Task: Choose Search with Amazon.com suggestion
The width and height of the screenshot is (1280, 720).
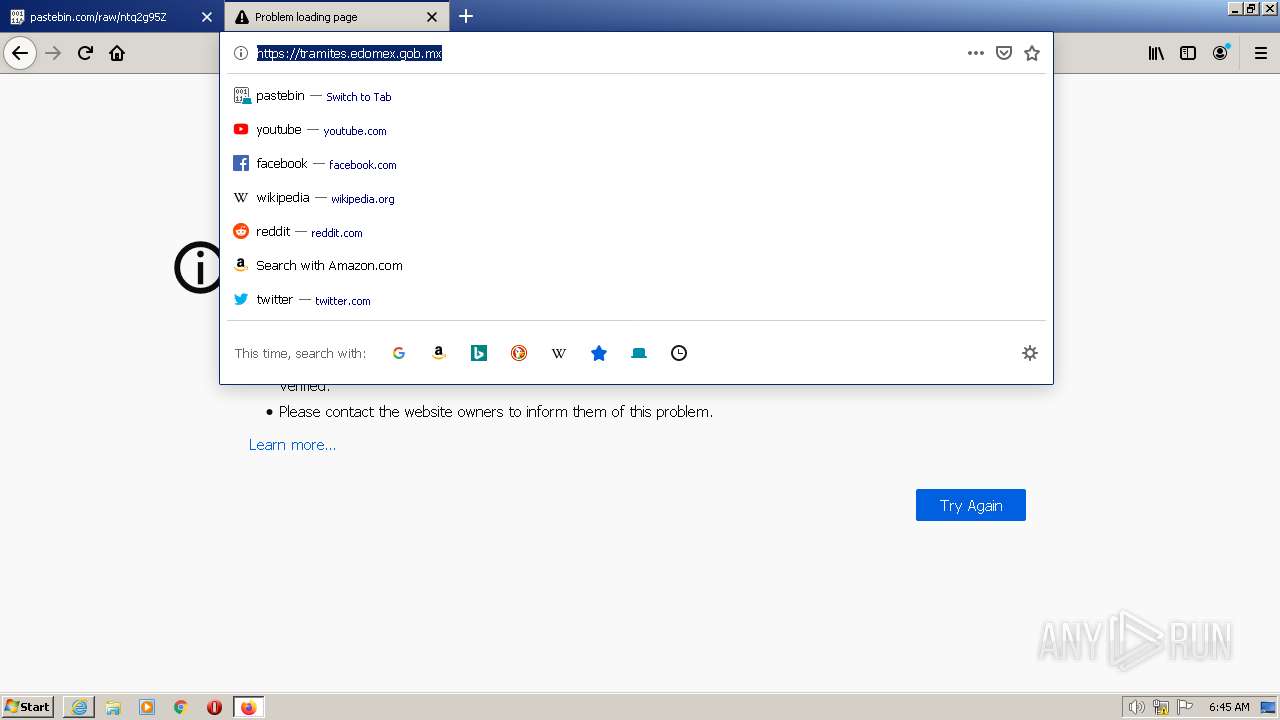Action: pyautogui.click(x=636, y=266)
